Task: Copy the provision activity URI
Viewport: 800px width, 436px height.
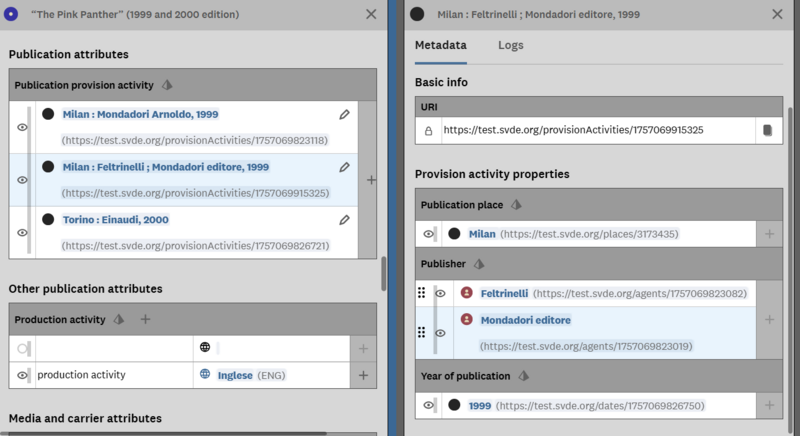Action: (x=767, y=131)
